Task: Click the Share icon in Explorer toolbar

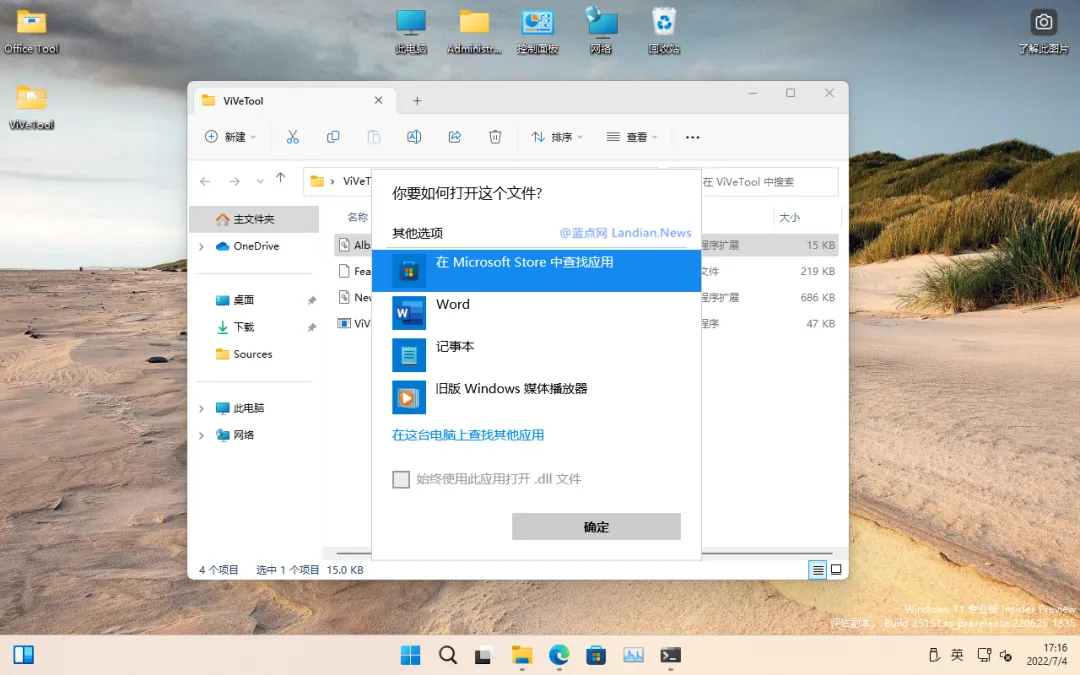Action: tap(454, 136)
